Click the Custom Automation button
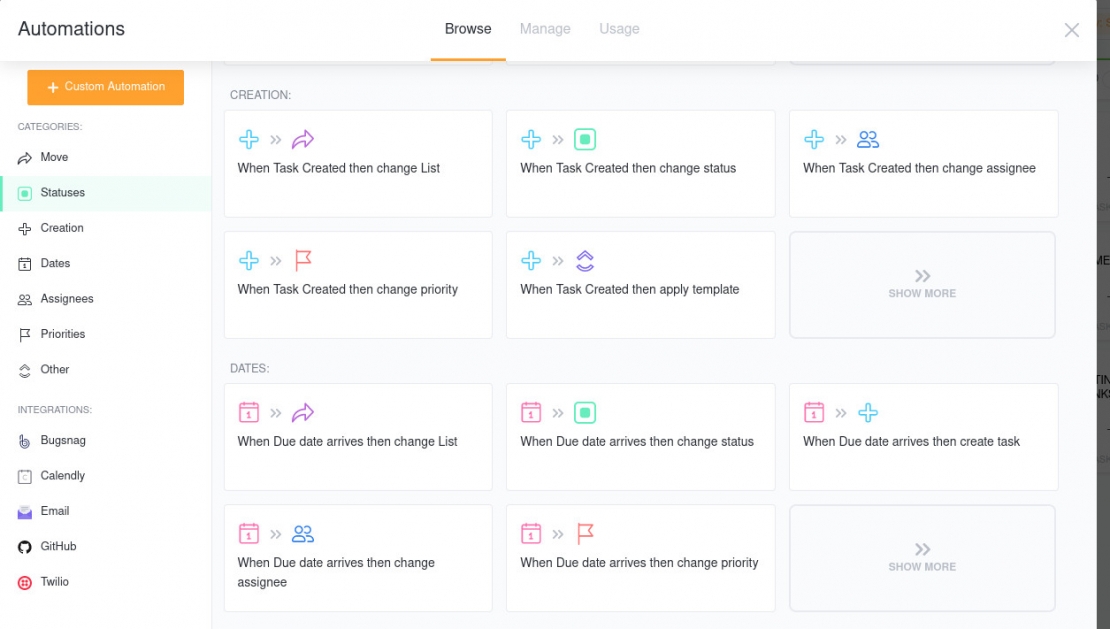 [105, 87]
